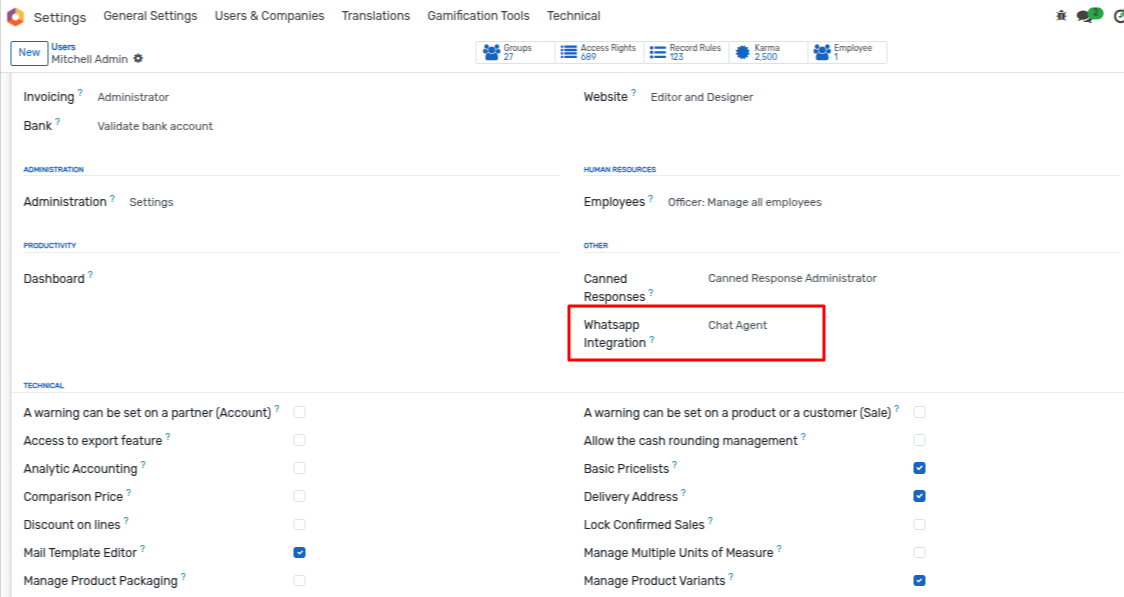Image resolution: width=1124 pixels, height=597 pixels.
Task: Disable Basic Pricelists checkbox
Action: point(919,468)
